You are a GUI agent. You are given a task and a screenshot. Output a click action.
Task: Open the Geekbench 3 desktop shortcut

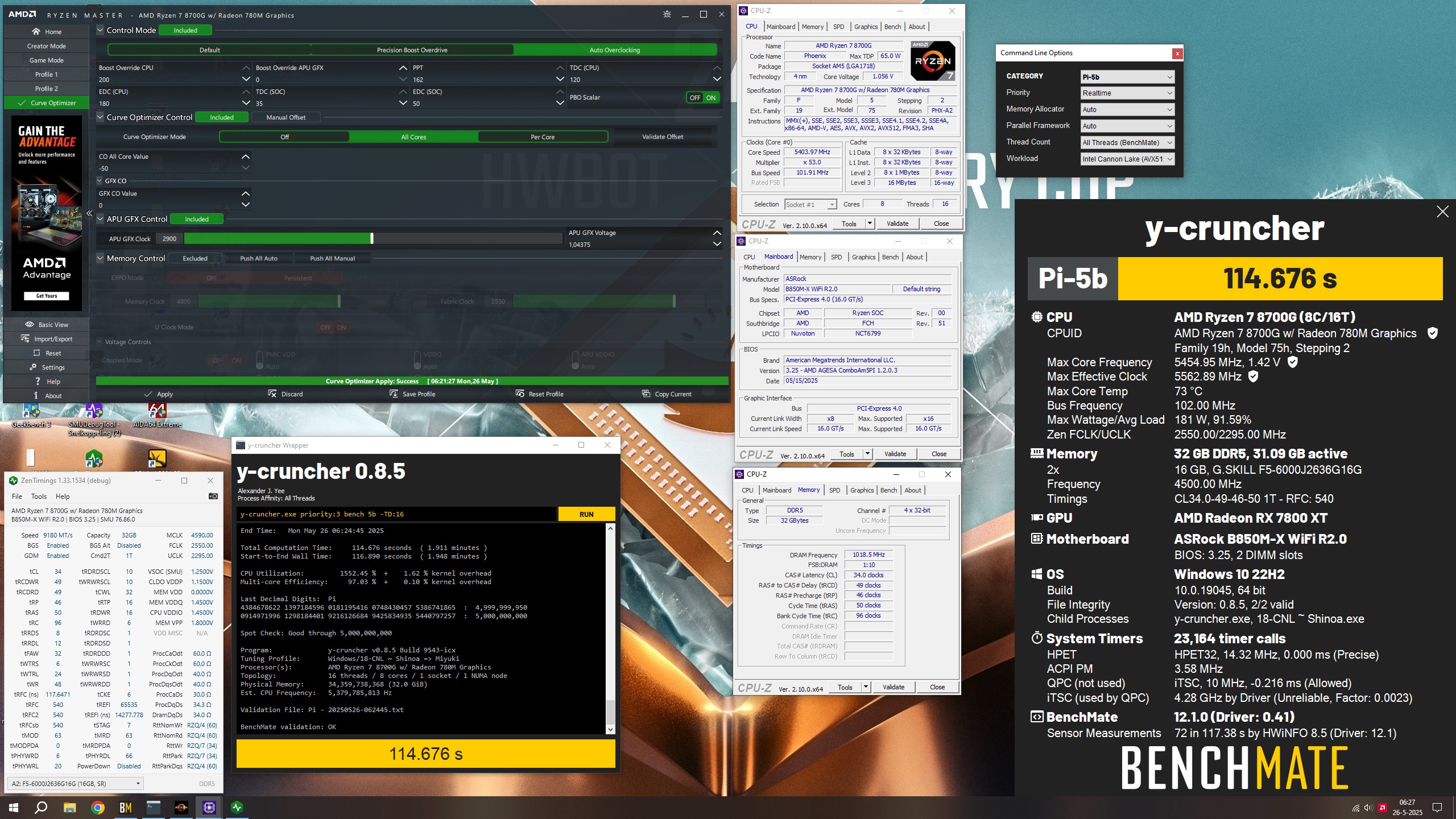pyautogui.click(x=31, y=416)
